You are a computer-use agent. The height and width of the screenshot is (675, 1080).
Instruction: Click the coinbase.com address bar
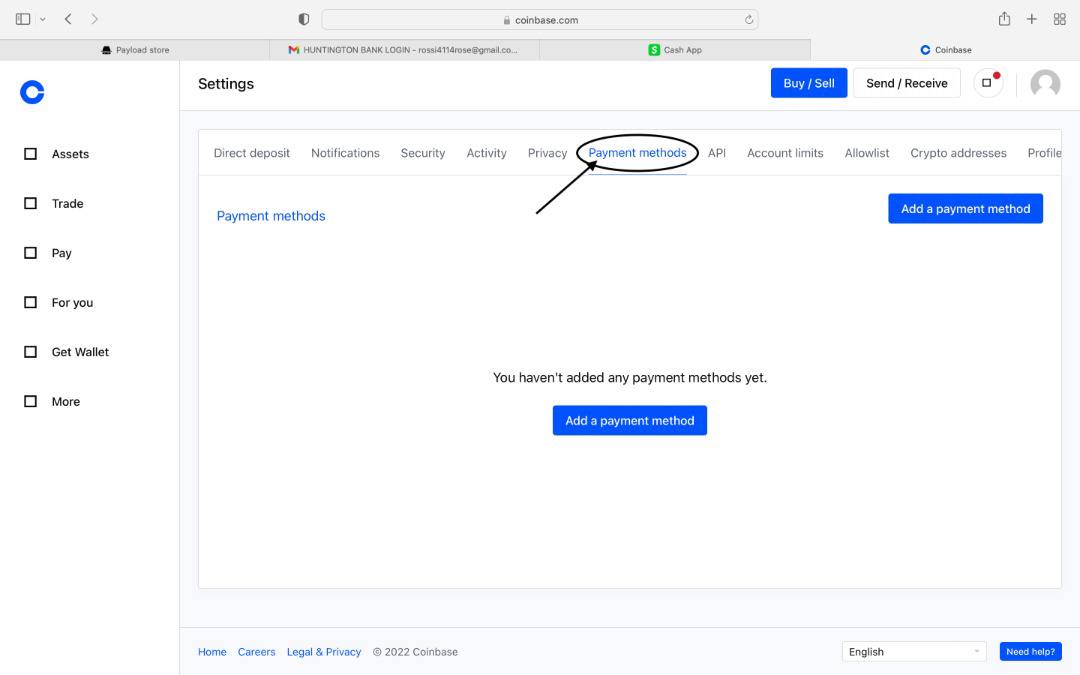(x=540, y=20)
